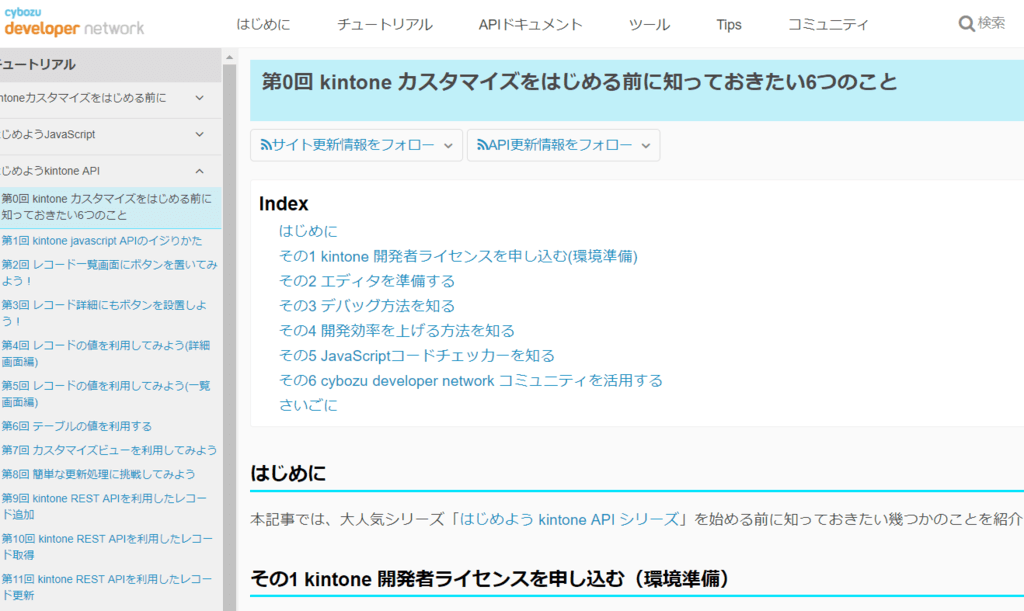
Task: Click the cybozu developer network logo
Action: pyautogui.click(x=74, y=22)
